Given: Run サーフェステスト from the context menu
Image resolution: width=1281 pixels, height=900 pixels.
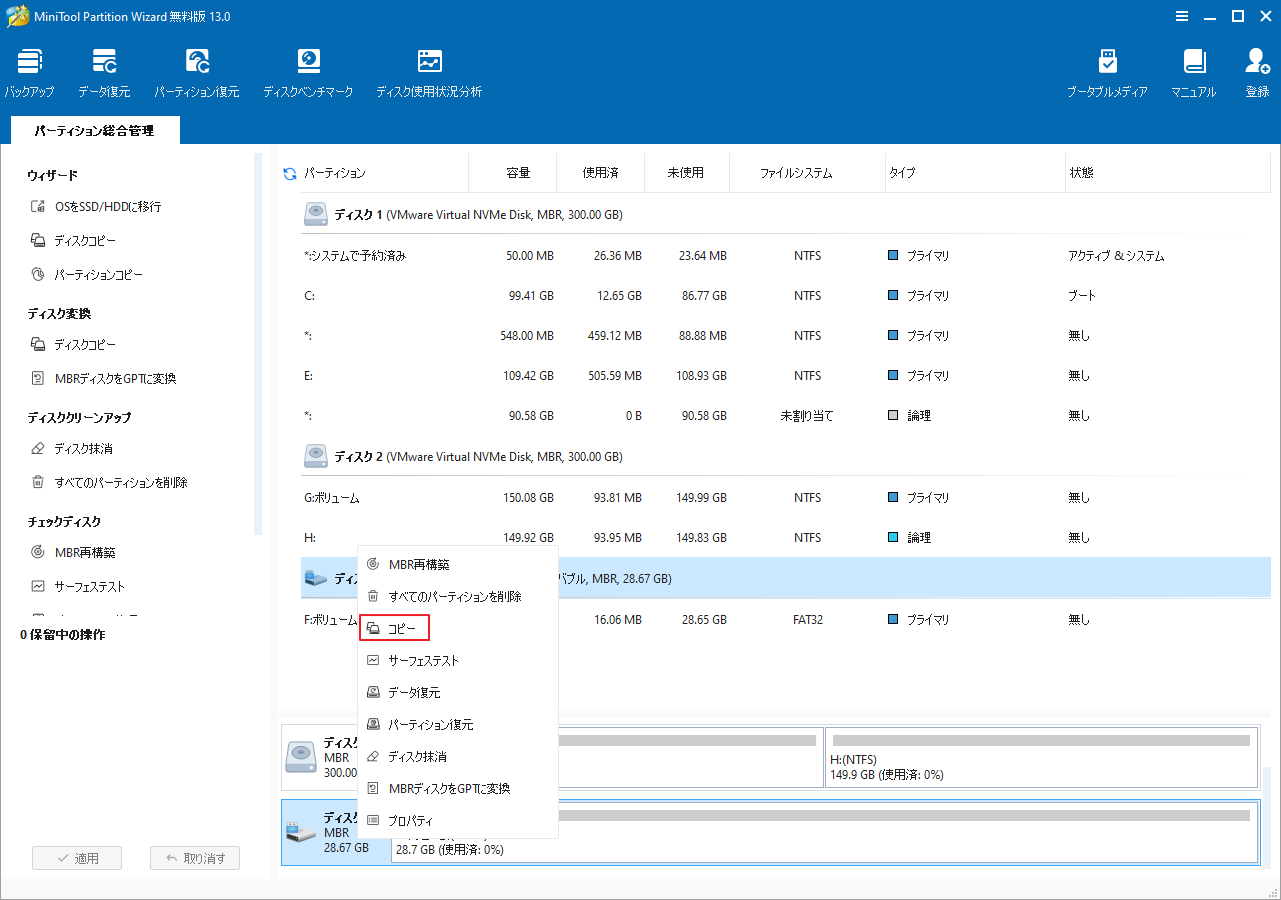Looking at the screenshot, I should pos(424,660).
